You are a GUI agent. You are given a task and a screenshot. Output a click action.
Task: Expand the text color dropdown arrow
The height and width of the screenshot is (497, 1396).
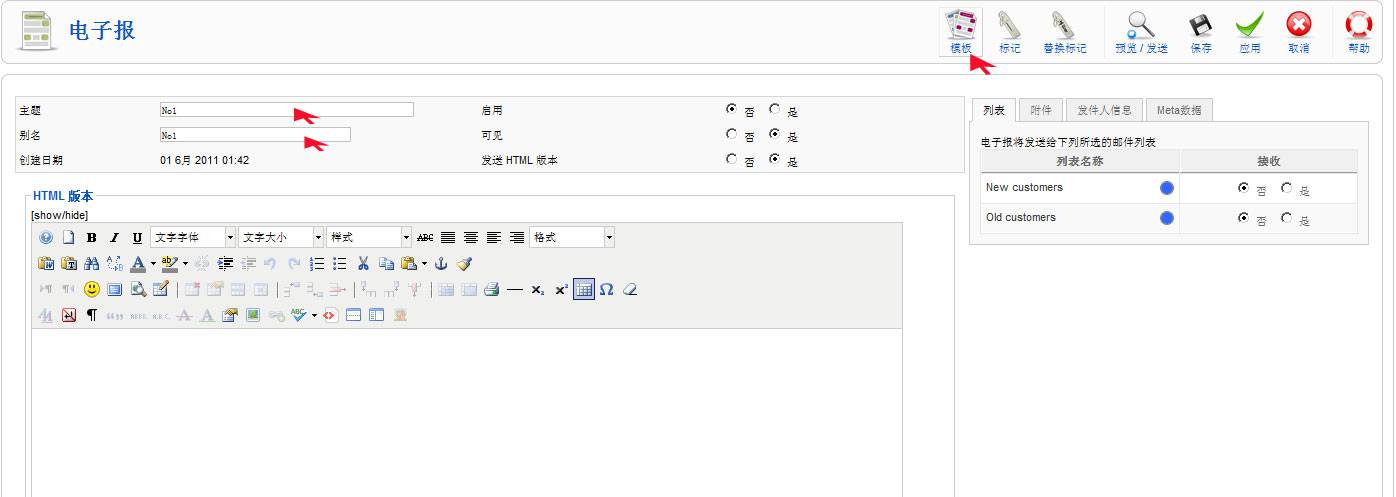[153, 264]
